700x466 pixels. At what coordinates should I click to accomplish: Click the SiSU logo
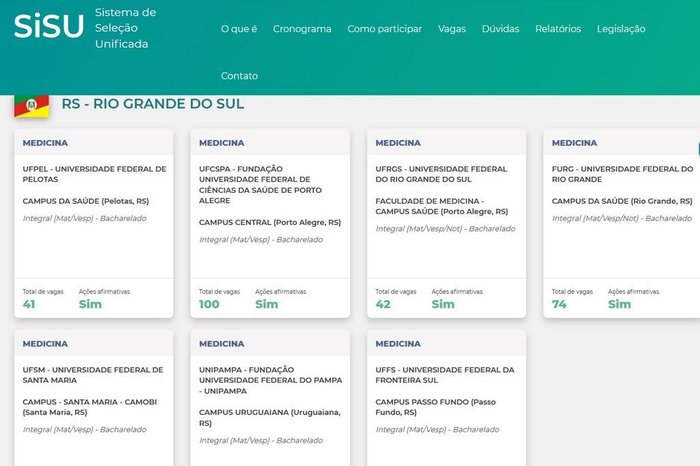[49, 26]
